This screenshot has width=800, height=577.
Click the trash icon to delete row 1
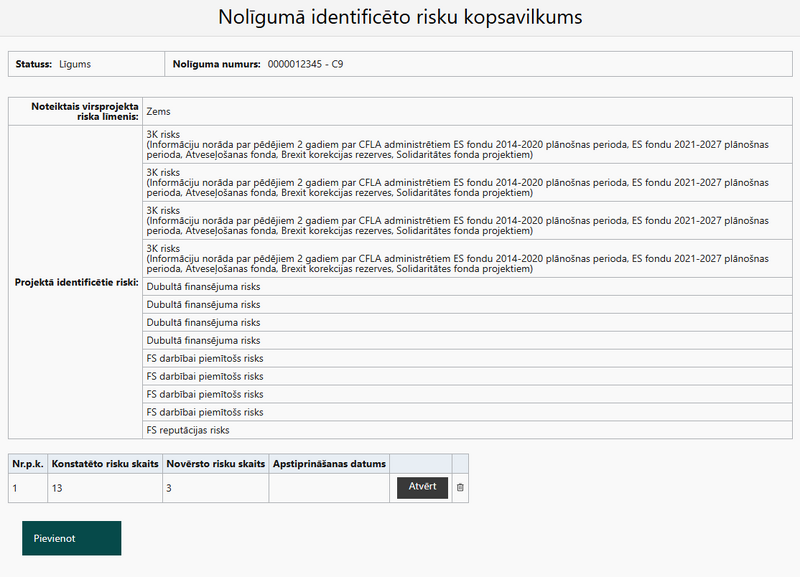pyautogui.click(x=460, y=487)
